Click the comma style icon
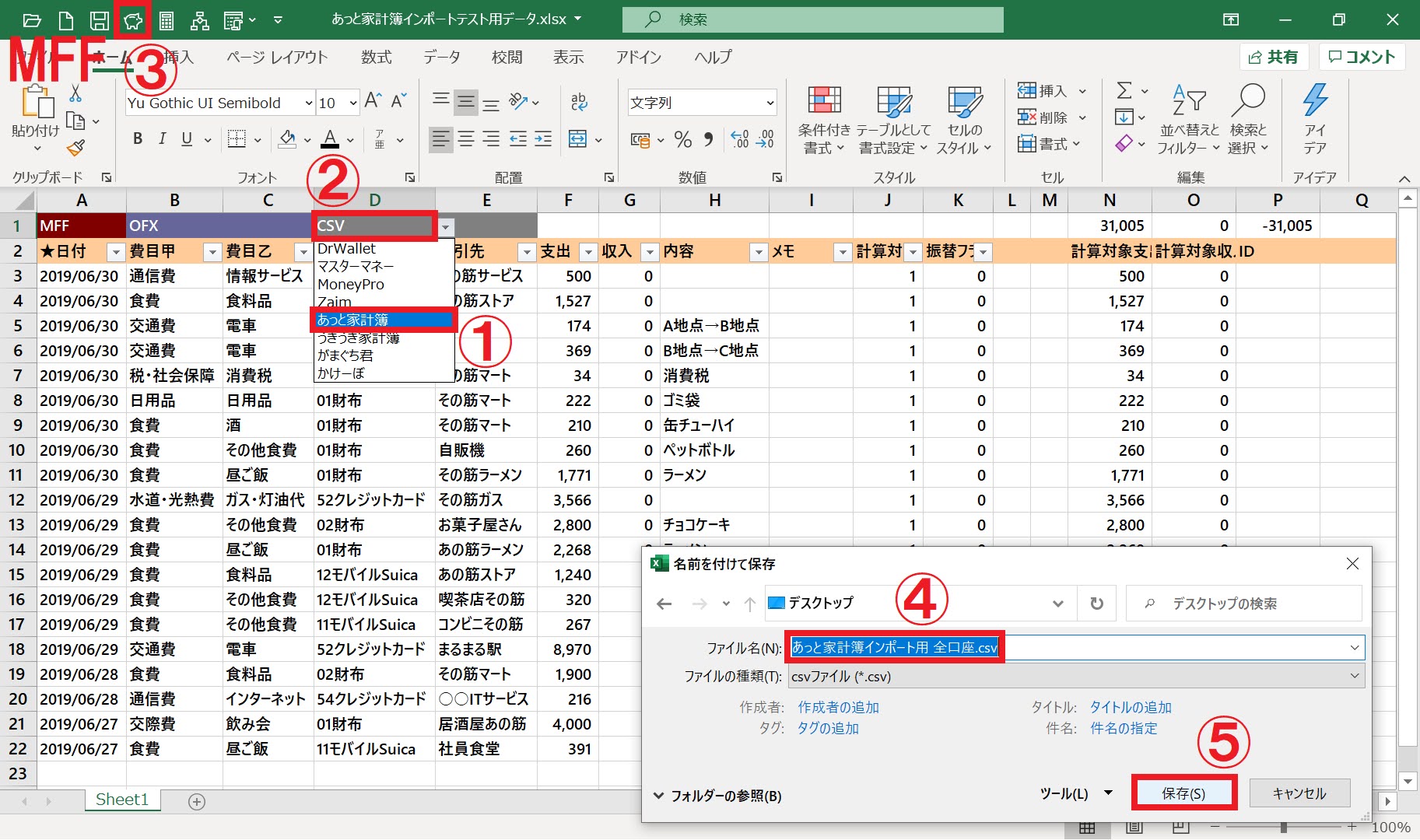 point(708,139)
